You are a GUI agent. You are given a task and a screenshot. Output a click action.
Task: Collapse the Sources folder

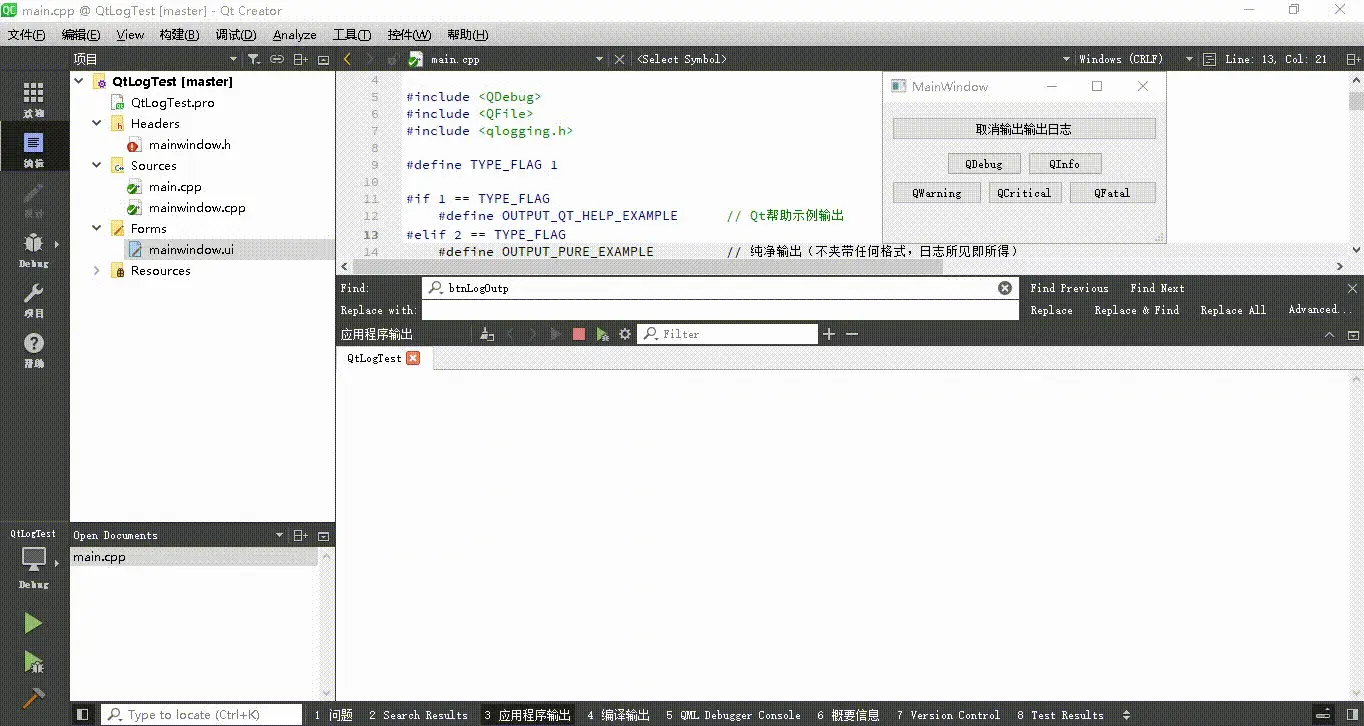97,166
